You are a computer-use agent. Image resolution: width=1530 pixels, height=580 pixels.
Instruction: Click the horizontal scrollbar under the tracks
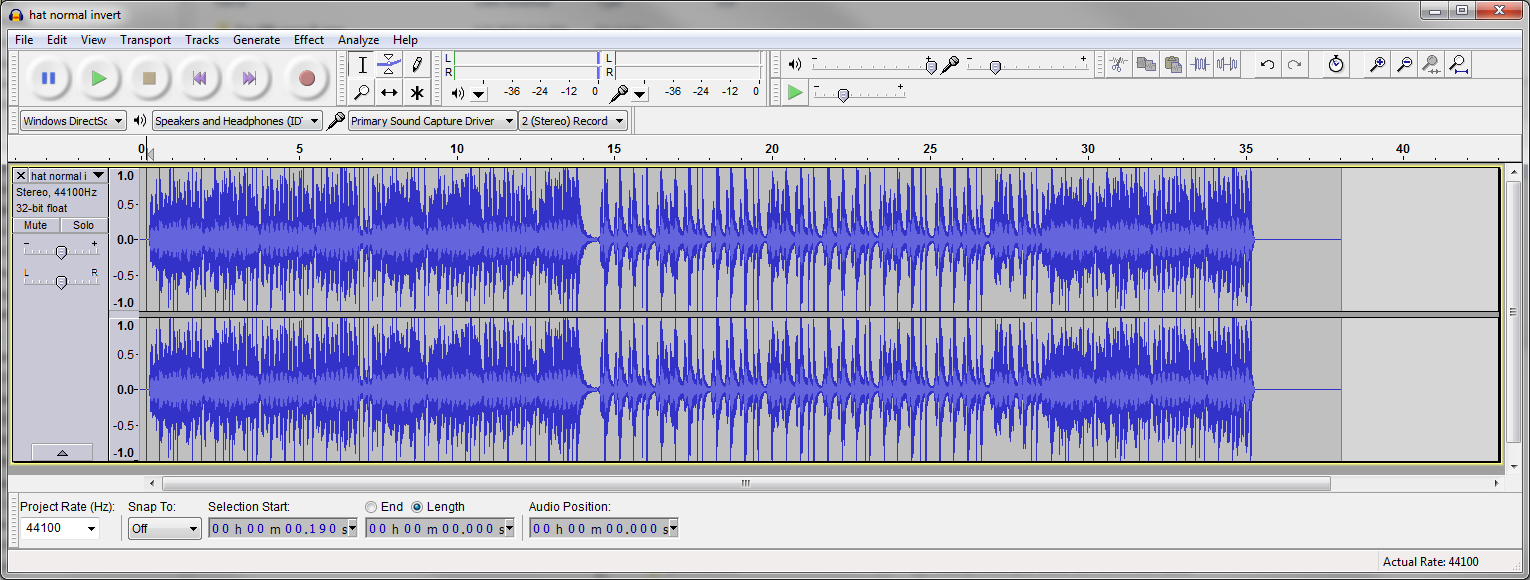[x=746, y=483]
